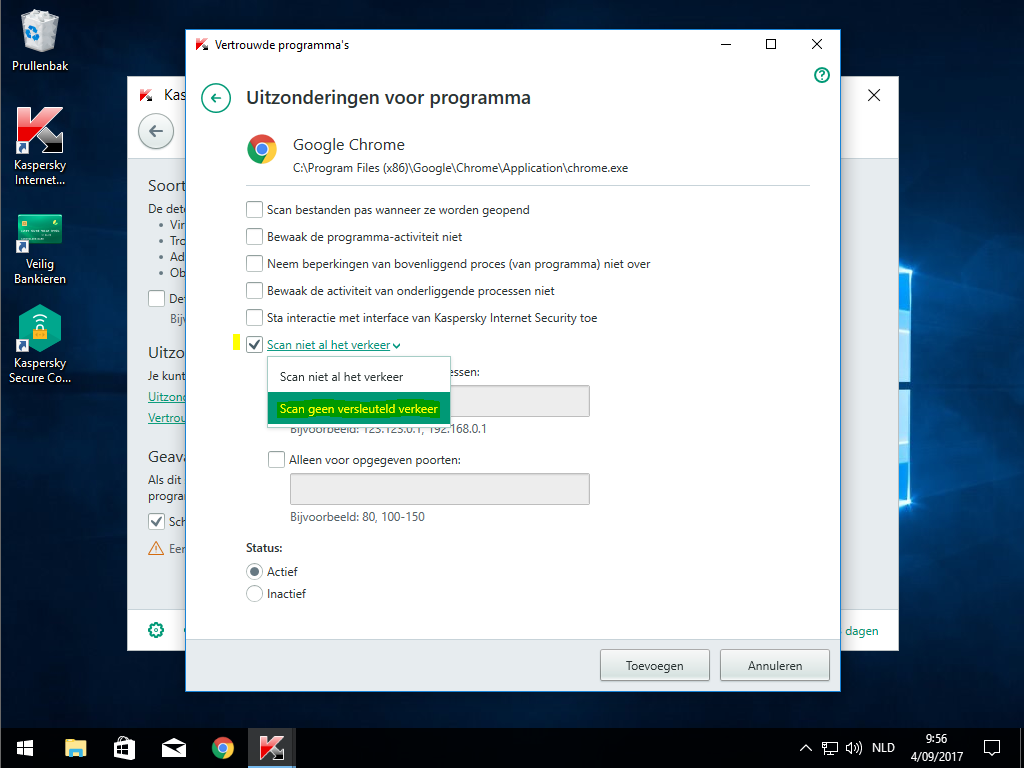Click the NLD language indicator
Screen dimensions: 1024x768
point(883,748)
